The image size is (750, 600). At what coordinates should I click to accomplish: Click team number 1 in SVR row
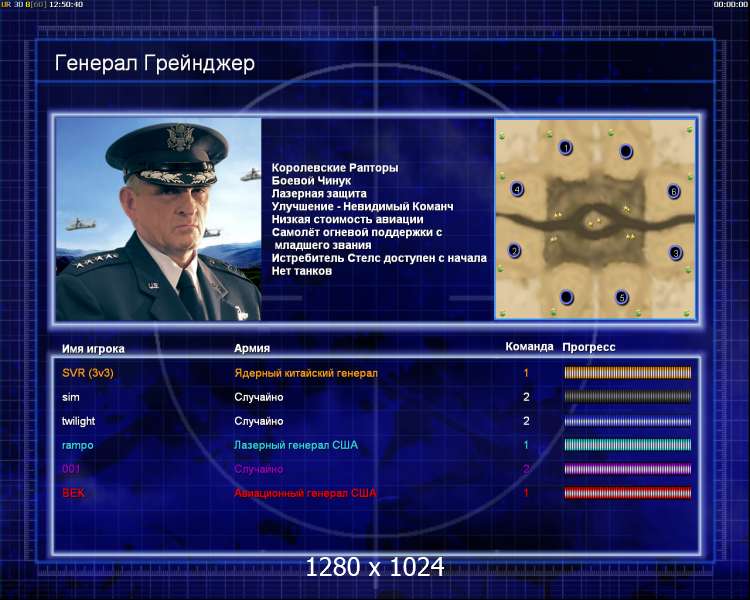[x=526, y=373]
